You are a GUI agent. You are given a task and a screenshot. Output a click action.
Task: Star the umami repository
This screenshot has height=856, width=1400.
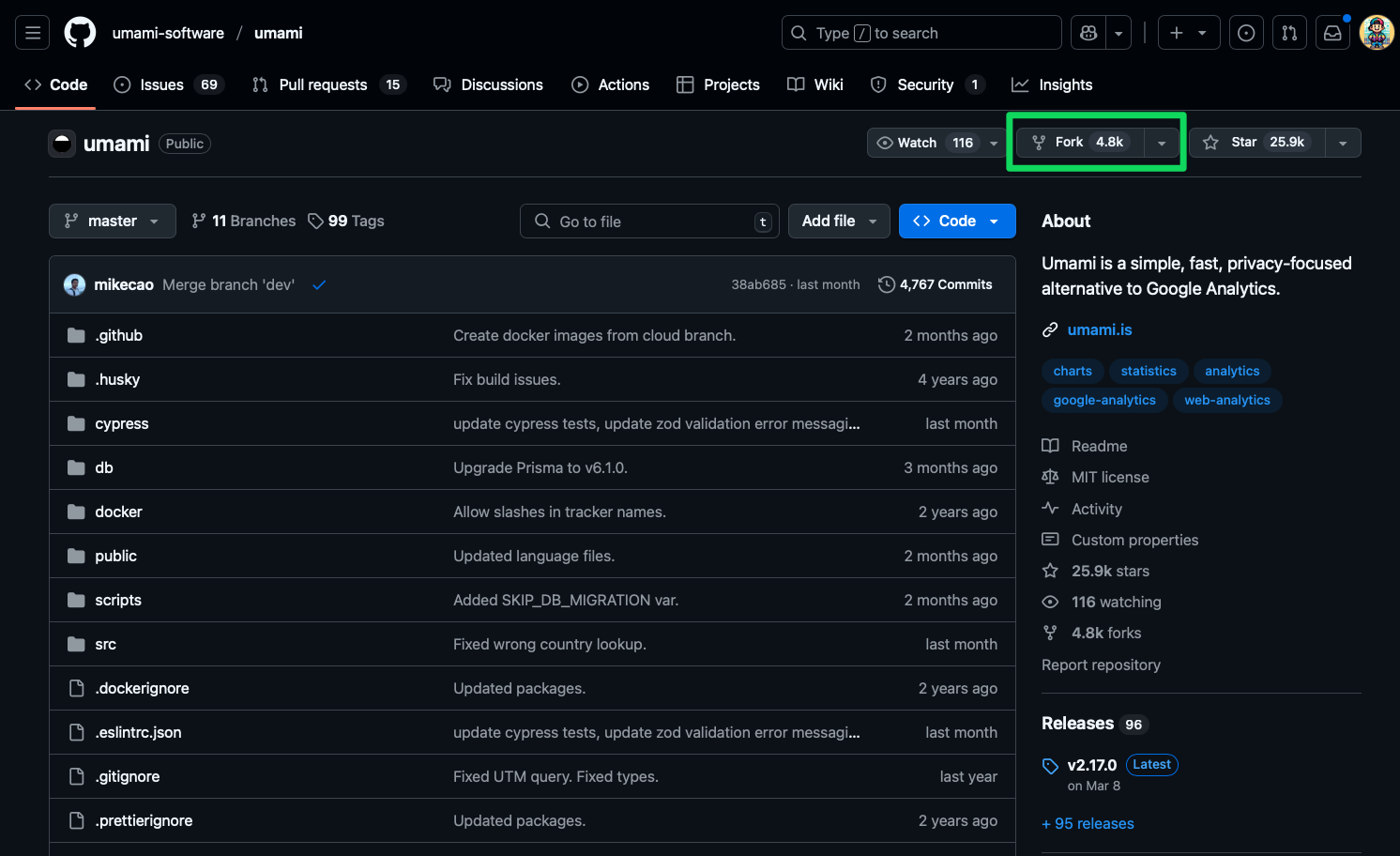coord(1257,143)
